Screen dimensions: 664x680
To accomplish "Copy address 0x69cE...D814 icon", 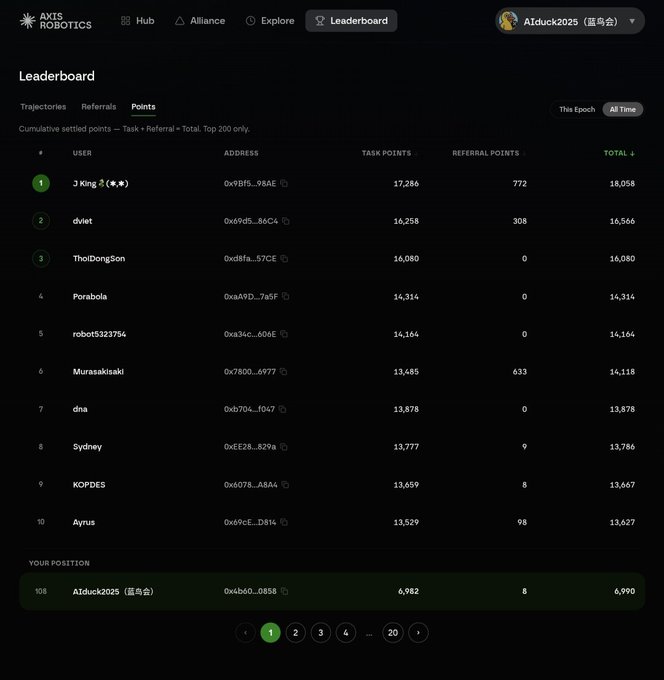I will click(284, 522).
